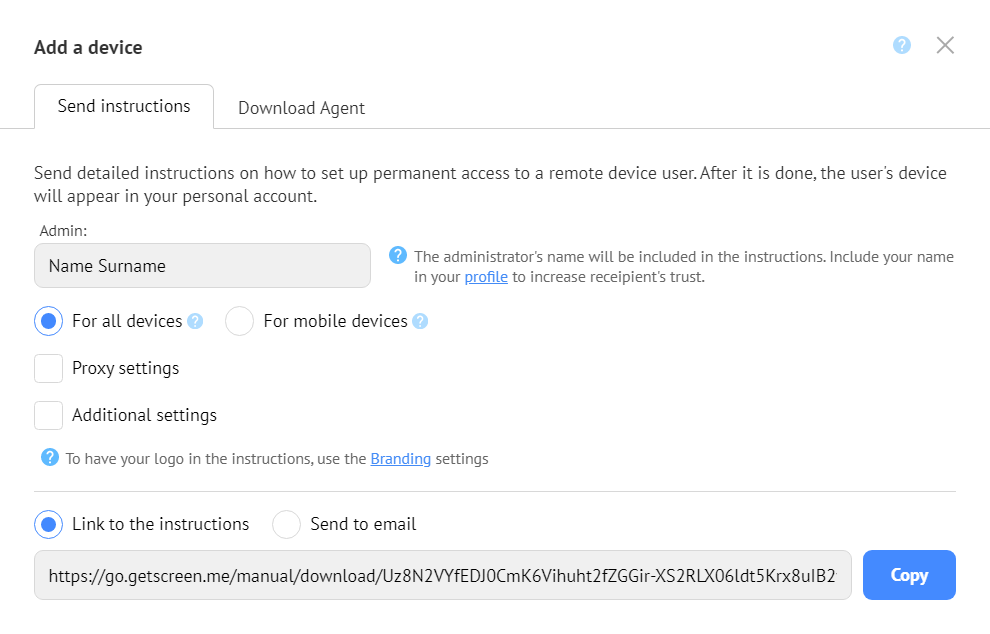Switch to the Send instructions tab
Image resolution: width=990 pixels, height=634 pixels.
point(124,107)
